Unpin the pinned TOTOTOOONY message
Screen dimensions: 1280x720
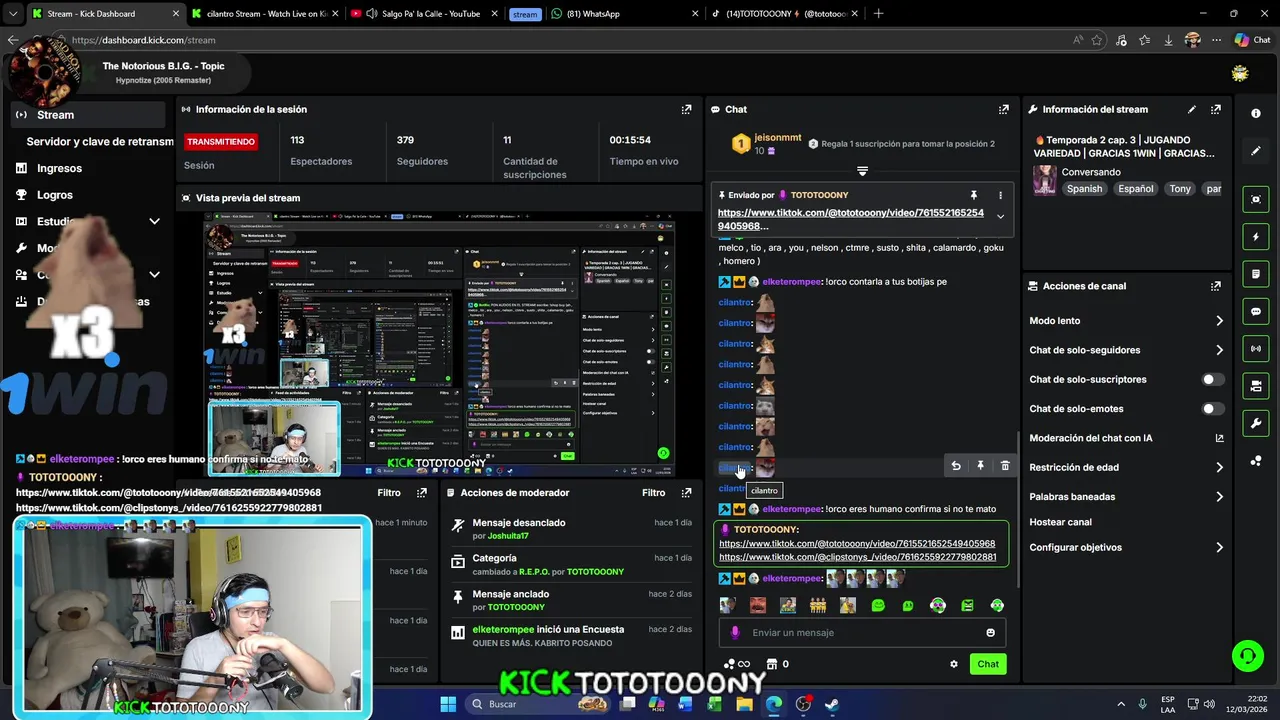tap(973, 195)
